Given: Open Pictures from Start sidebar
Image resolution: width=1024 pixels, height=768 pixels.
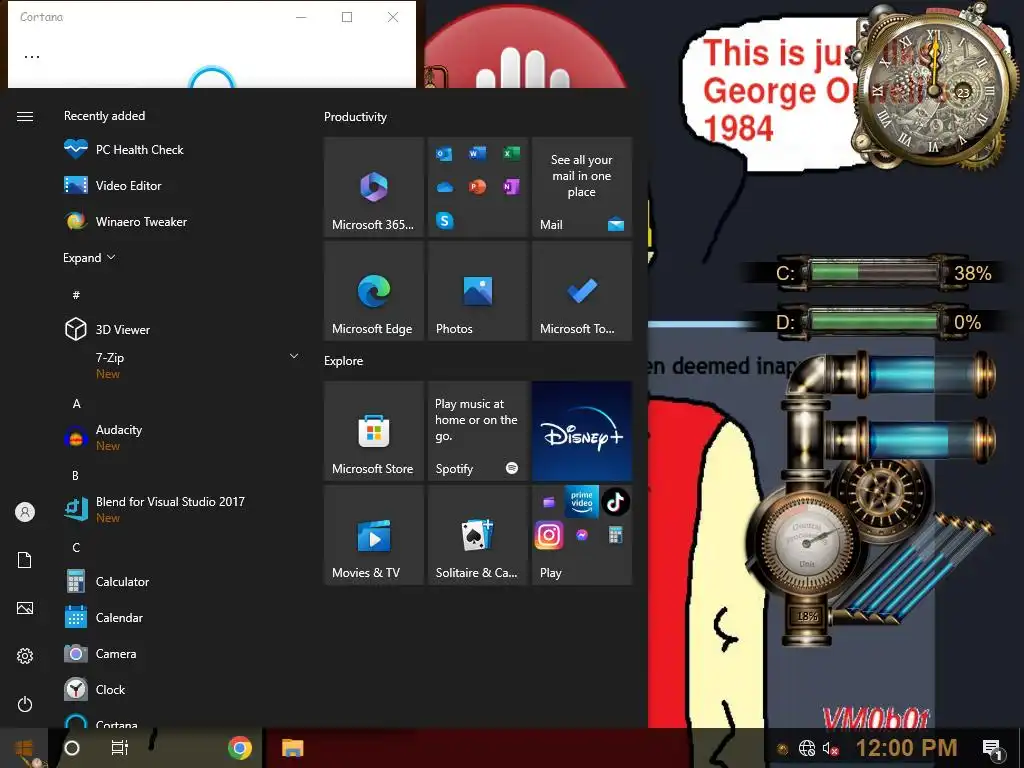Looking at the screenshot, I should (25, 608).
